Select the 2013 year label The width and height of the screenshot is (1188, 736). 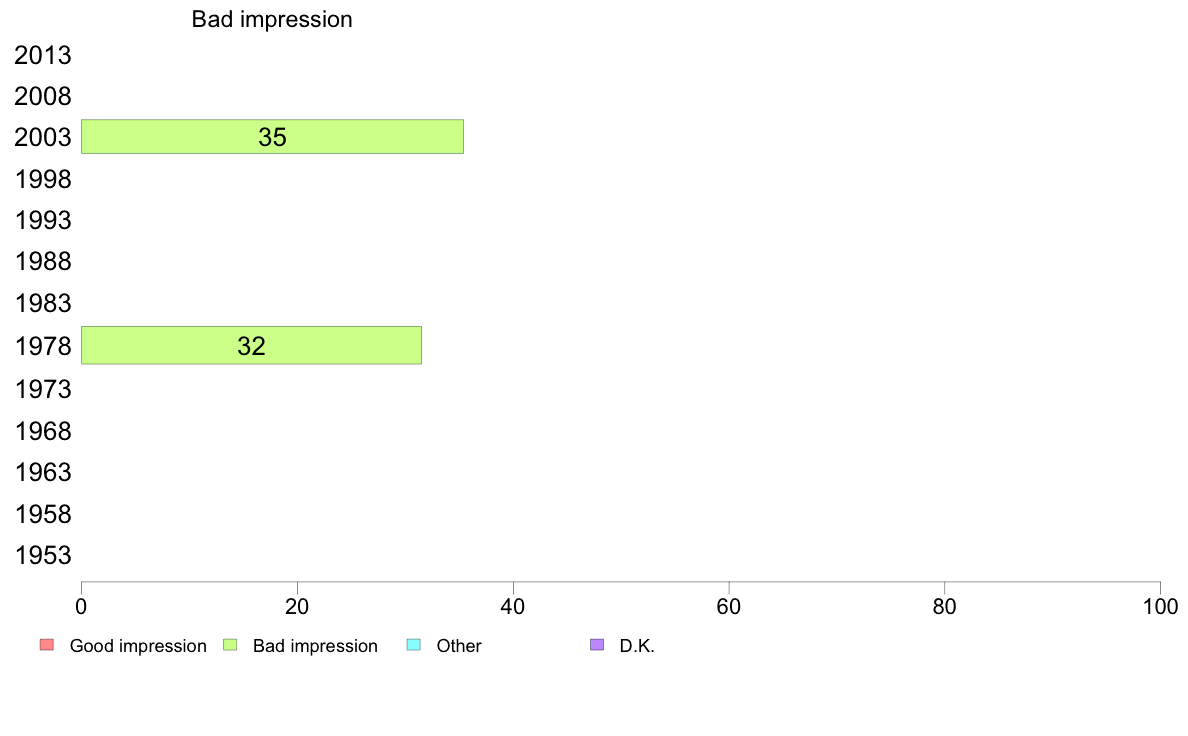pyautogui.click(x=43, y=55)
